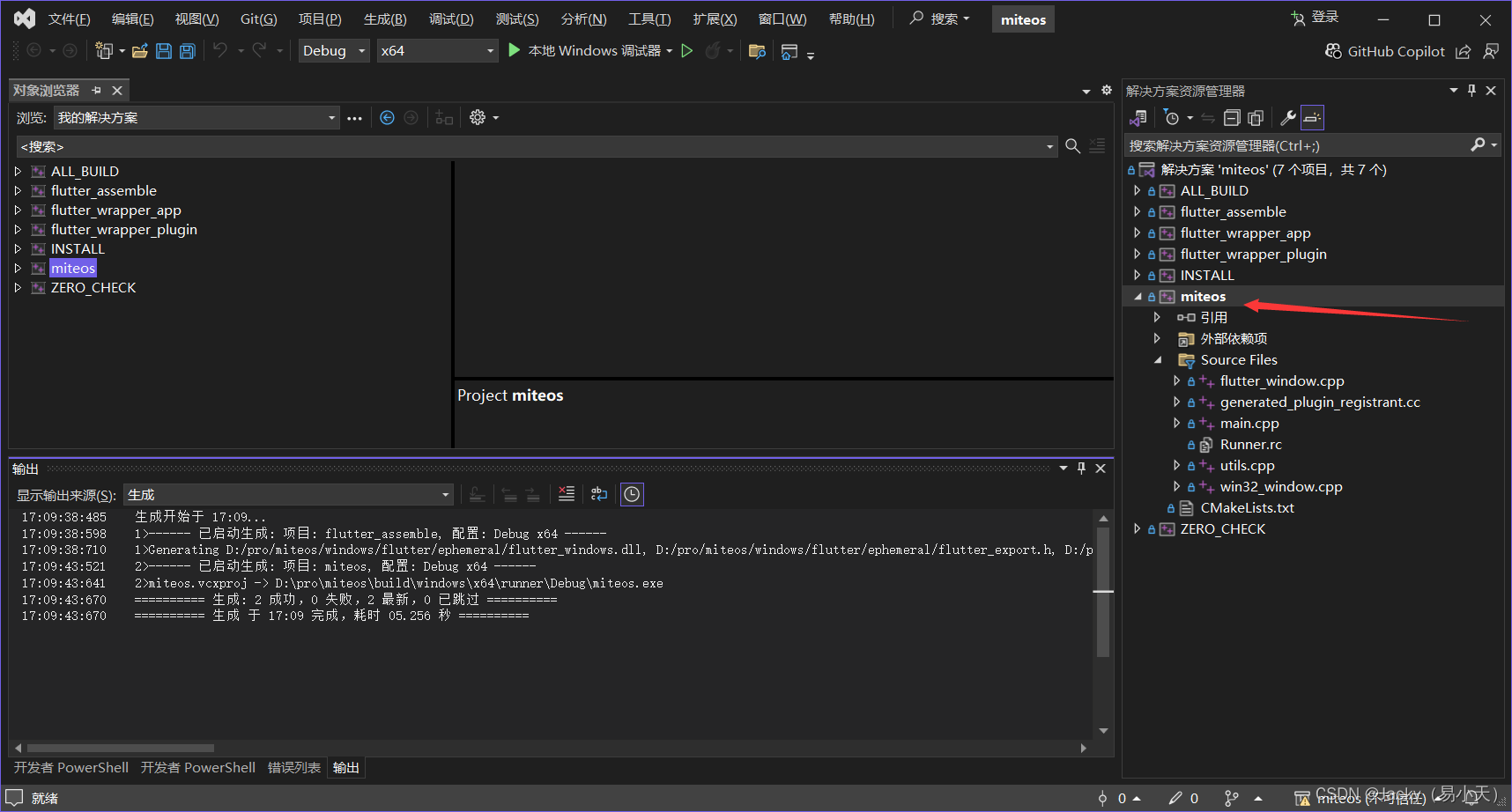Open GitHub Copilot in the top right
Viewport: 1512px width, 812px height.
pyautogui.click(x=1385, y=51)
